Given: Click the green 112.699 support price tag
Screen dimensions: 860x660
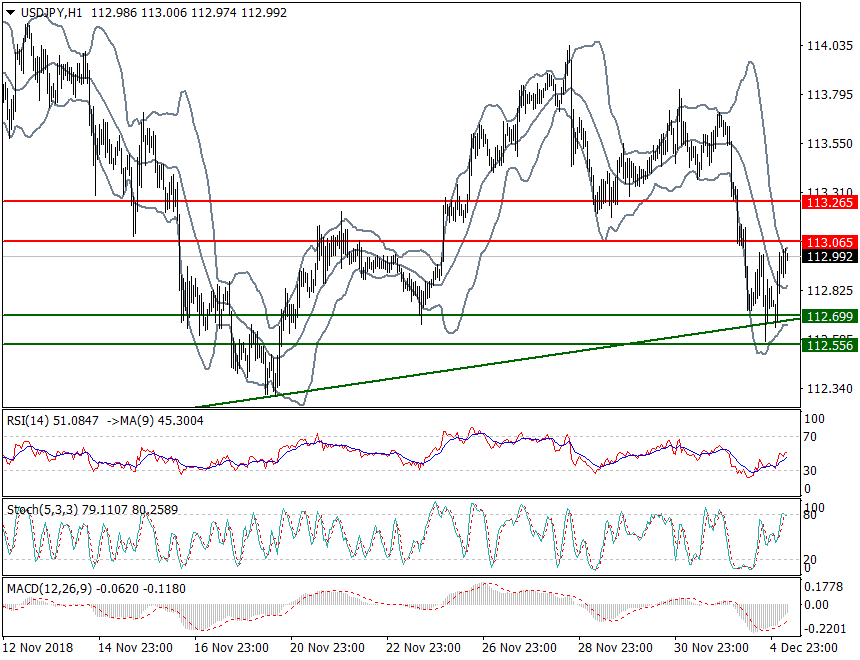Looking at the screenshot, I should (830, 316).
